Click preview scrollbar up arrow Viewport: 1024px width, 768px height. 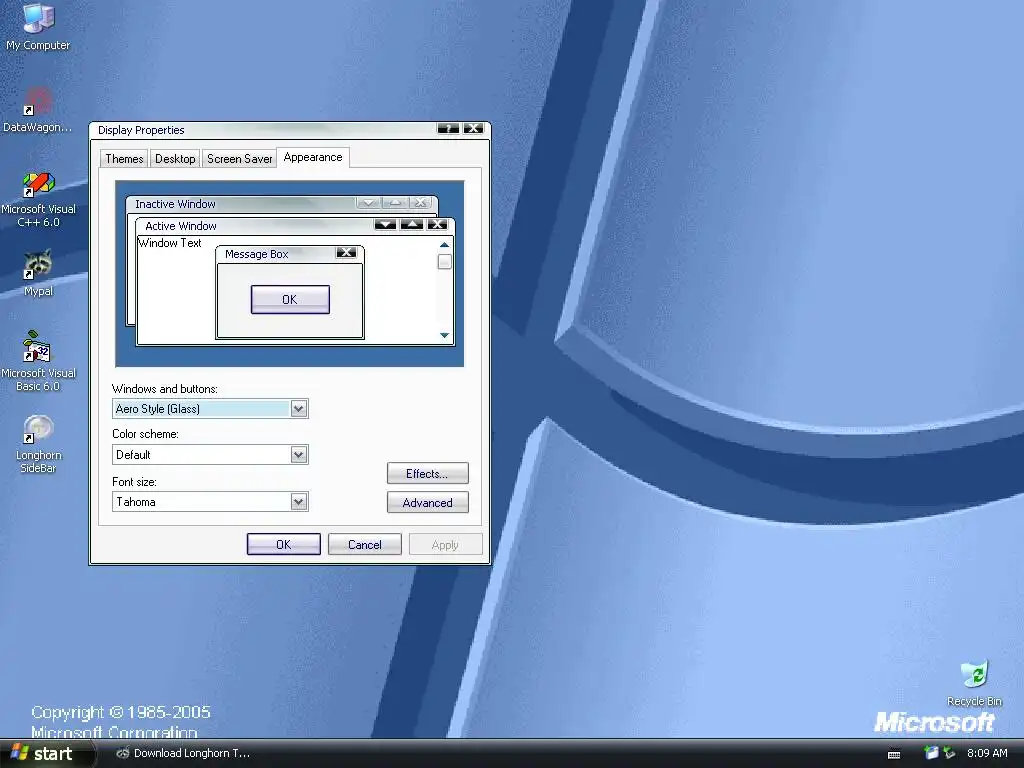point(444,245)
